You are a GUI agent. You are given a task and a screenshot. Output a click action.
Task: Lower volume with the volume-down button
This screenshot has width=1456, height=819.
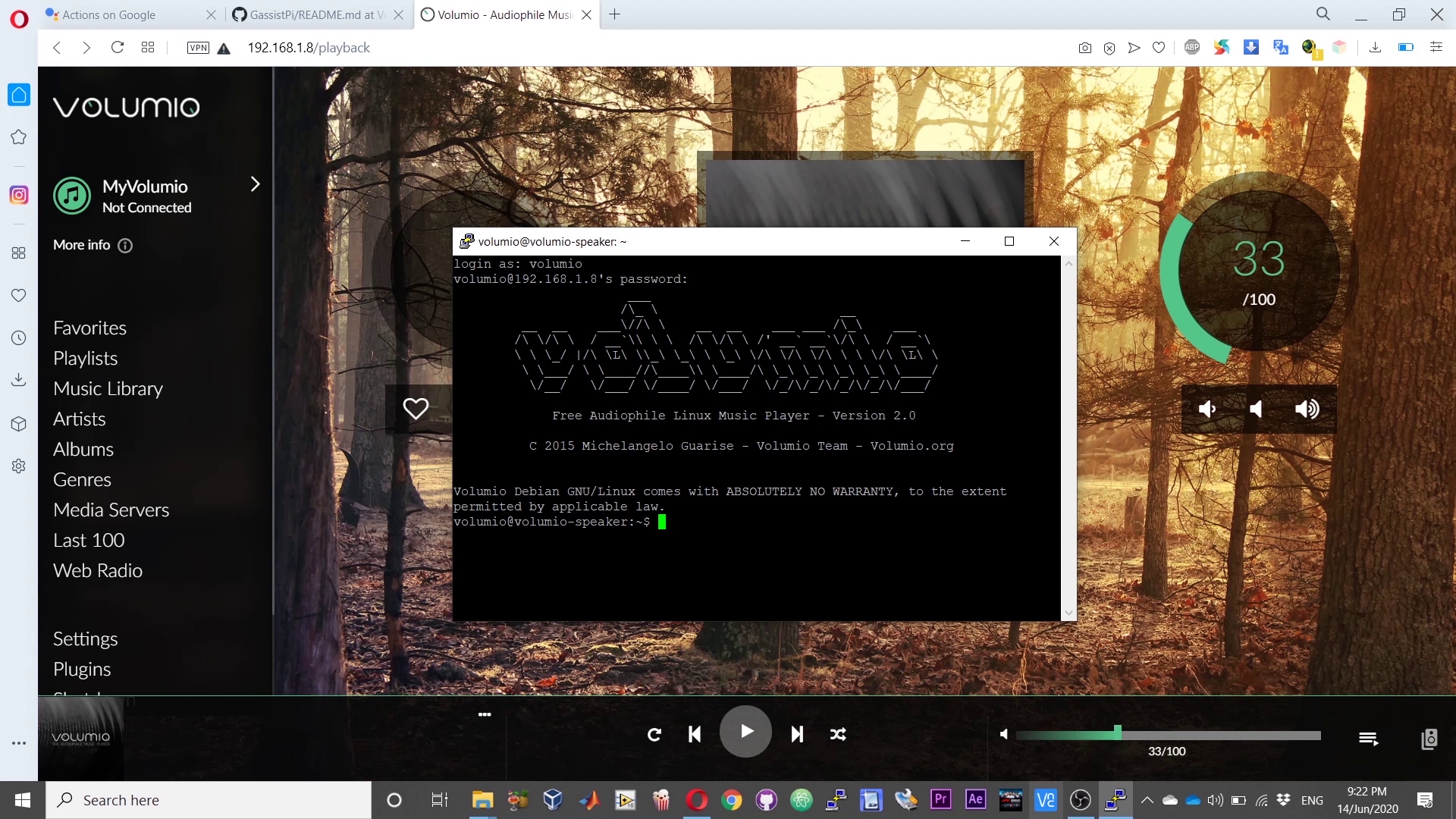pos(1207,409)
